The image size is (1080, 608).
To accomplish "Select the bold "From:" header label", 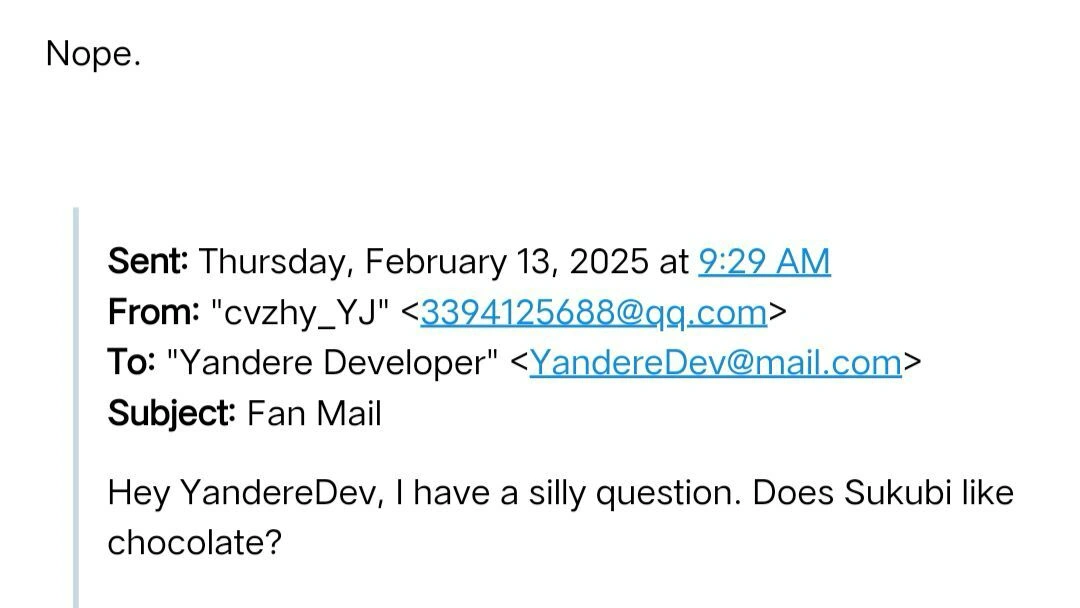I will pyautogui.click(x=154, y=313).
